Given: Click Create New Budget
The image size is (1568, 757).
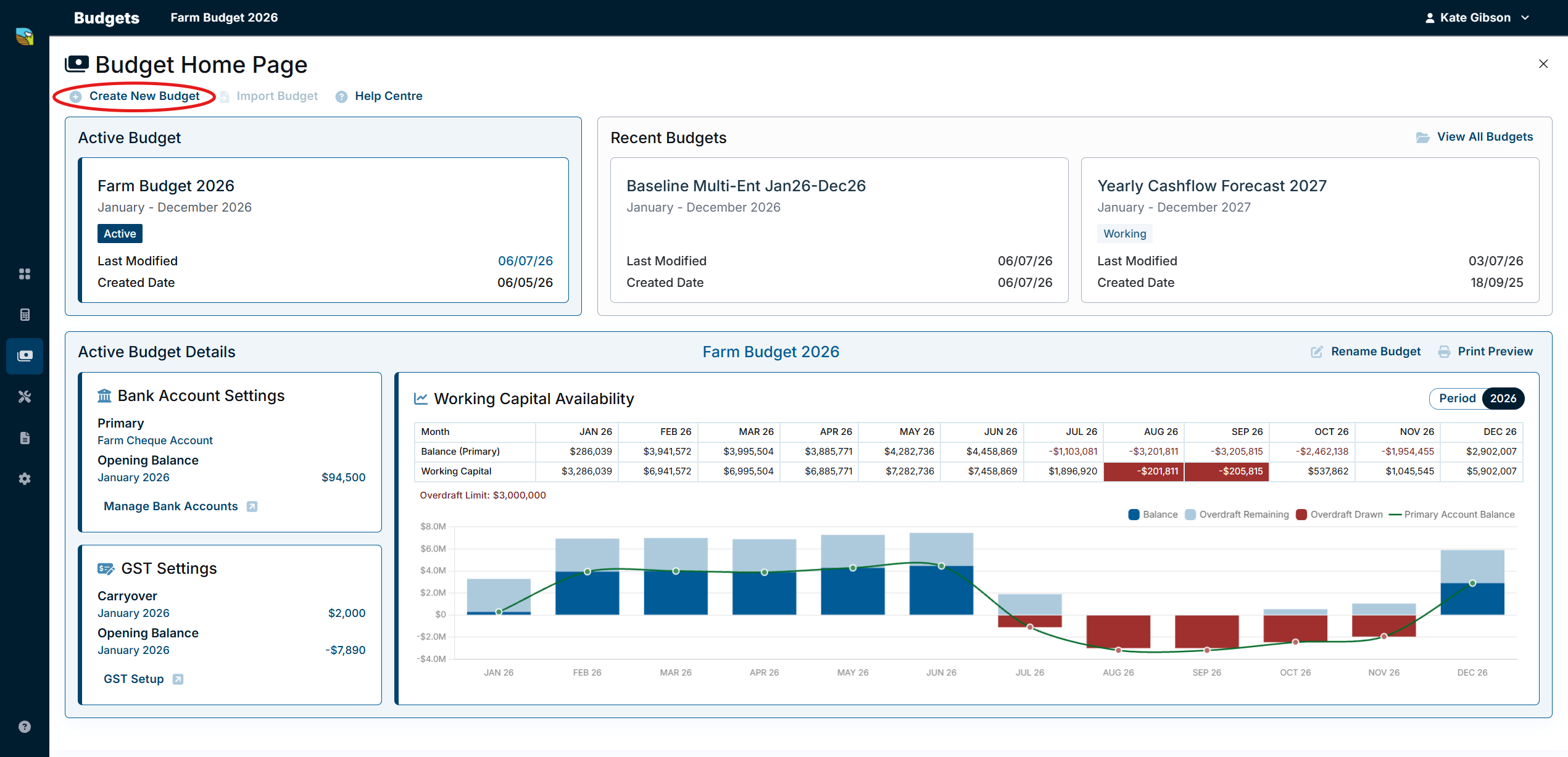Looking at the screenshot, I should pos(144,96).
